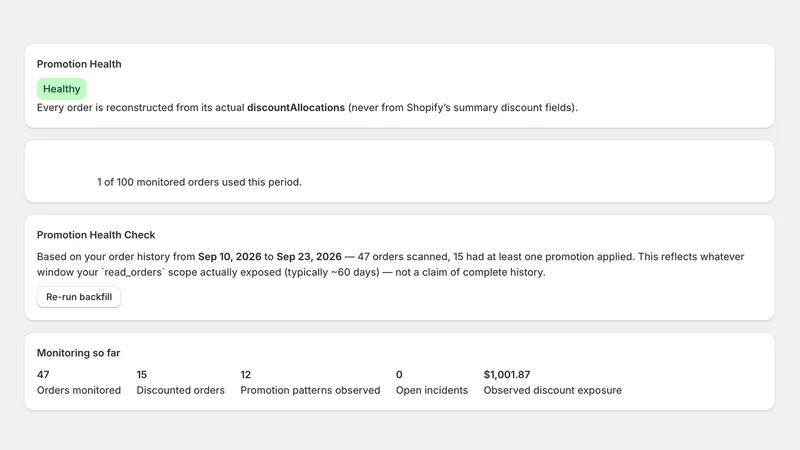Viewport: 800px width, 450px height.
Task: Select the green Healthy status badge
Action: 62,89
